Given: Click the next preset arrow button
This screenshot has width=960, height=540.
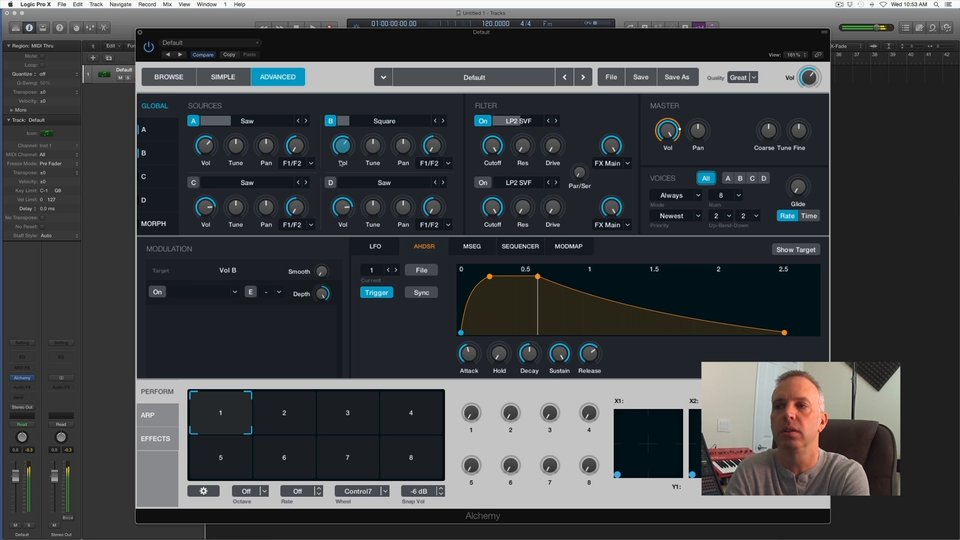Looking at the screenshot, I should click(x=583, y=77).
